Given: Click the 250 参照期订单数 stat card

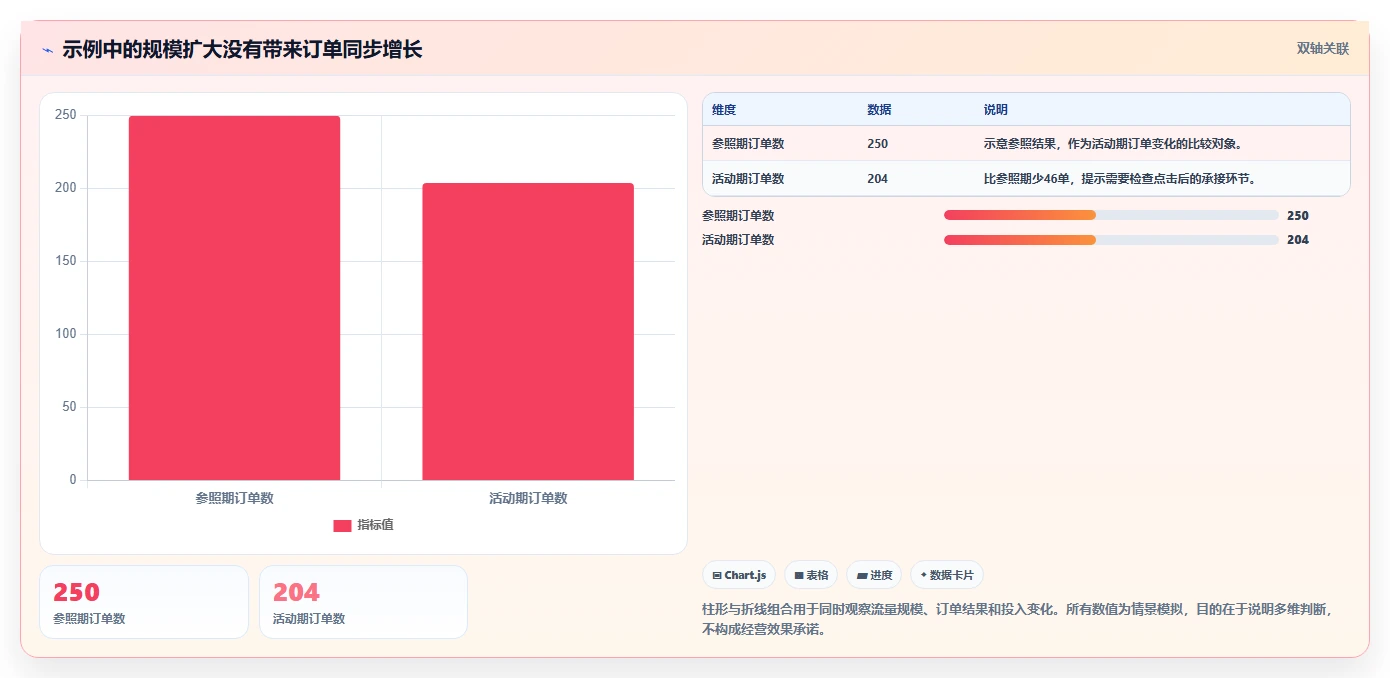Looking at the screenshot, I should [144, 602].
